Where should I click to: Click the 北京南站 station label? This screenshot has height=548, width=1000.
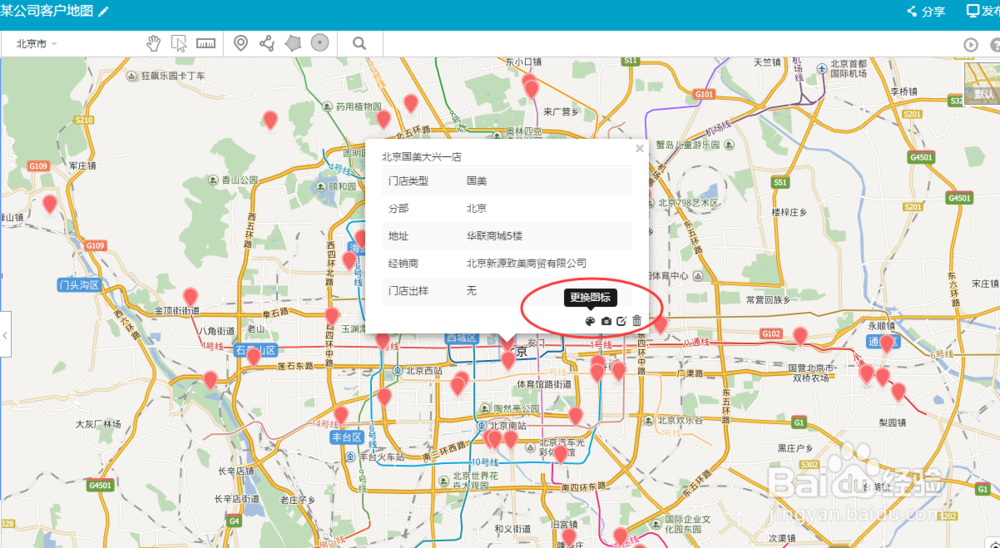508,426
